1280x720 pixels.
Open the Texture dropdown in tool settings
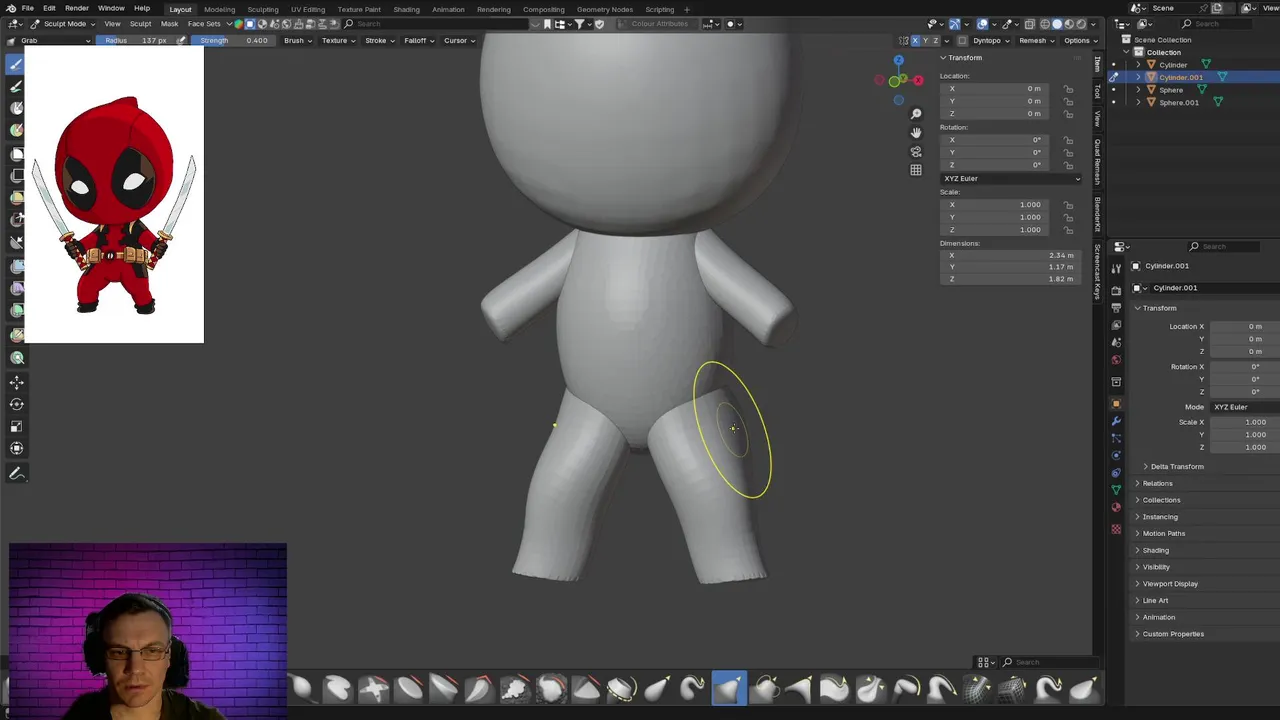338,40
